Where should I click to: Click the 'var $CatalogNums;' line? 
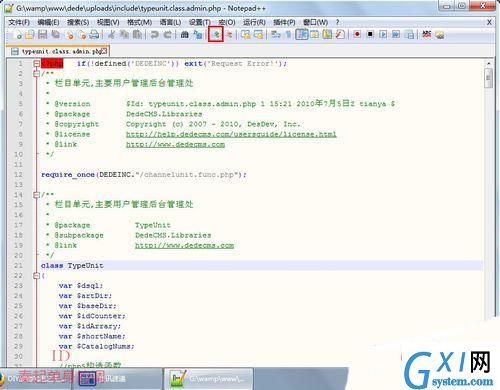[x=96, y=346]
